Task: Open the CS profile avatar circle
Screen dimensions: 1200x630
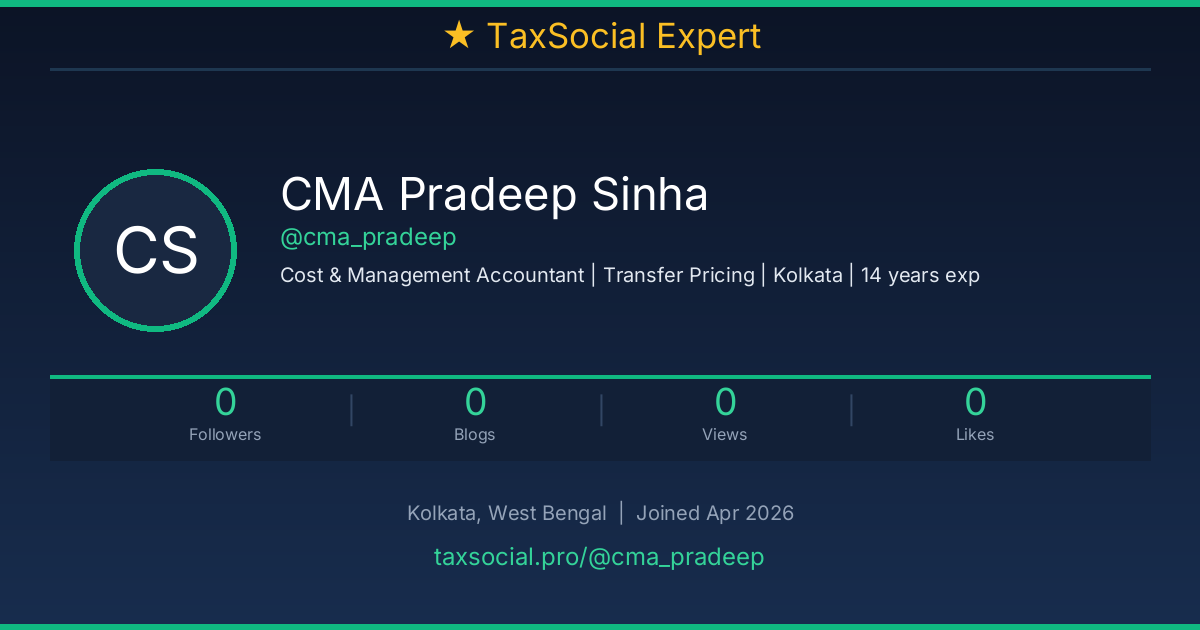Action: click(155, 250)
